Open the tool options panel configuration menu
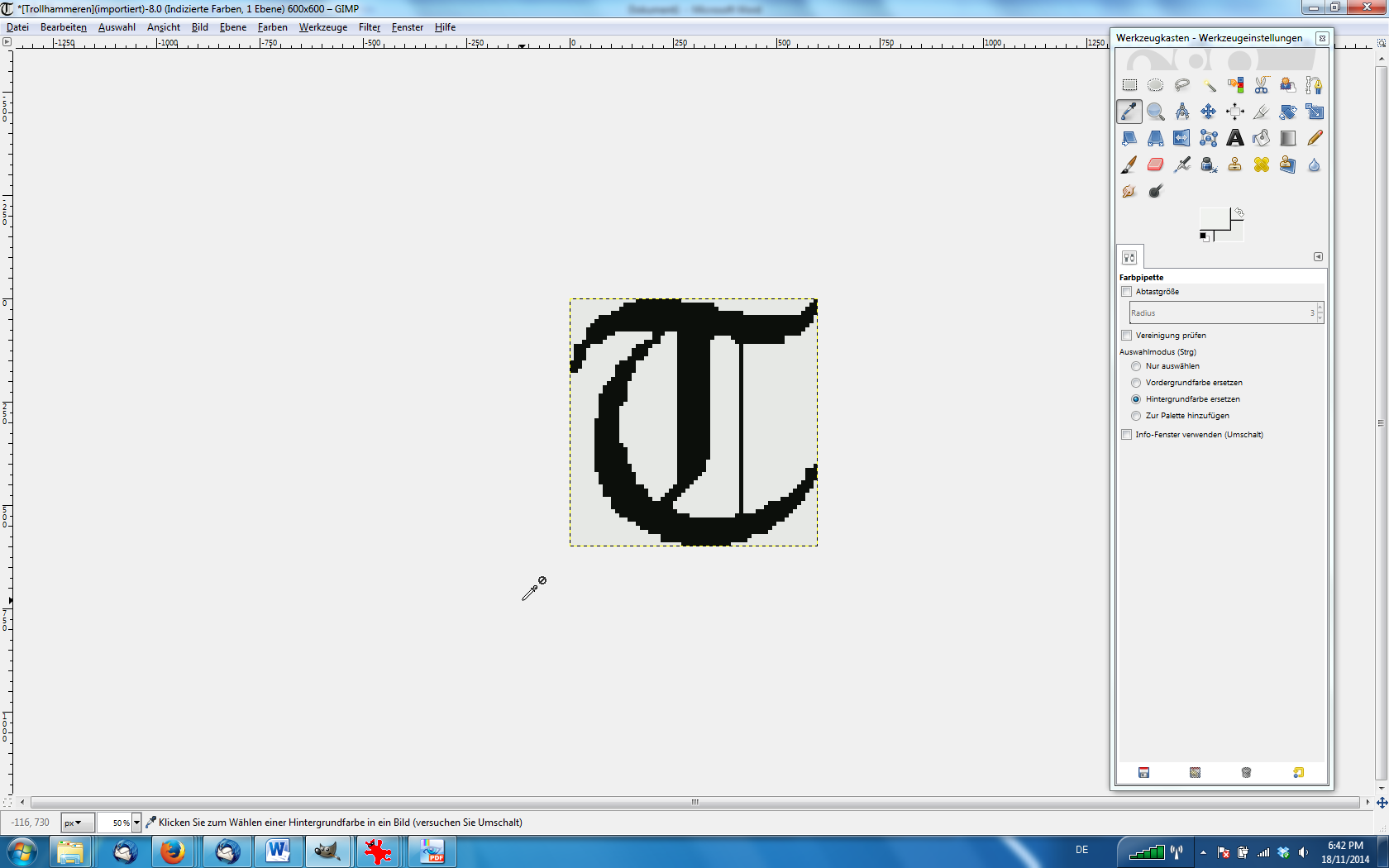The image size is (1389, 868). [1318, 257]
